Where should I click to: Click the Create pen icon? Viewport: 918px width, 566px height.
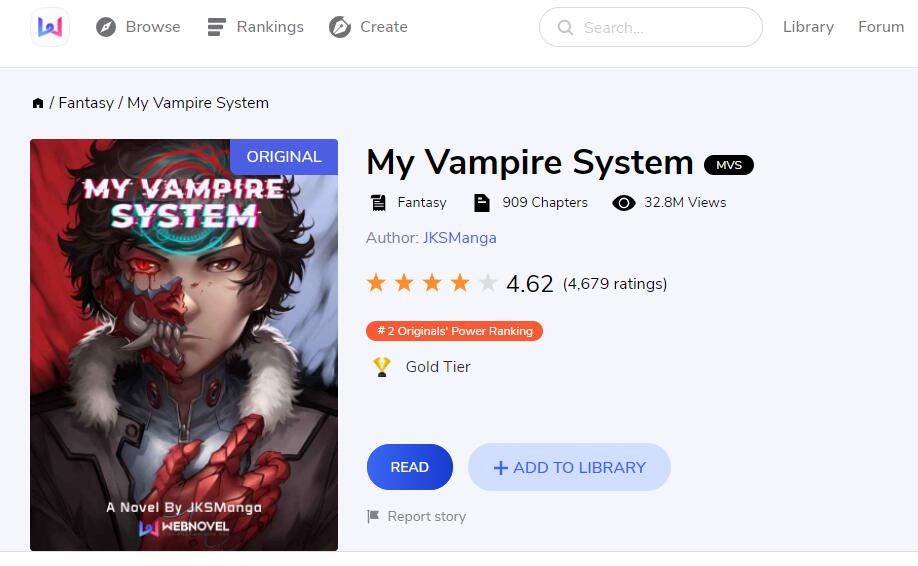pyautogui.click(x=340, y=27)
